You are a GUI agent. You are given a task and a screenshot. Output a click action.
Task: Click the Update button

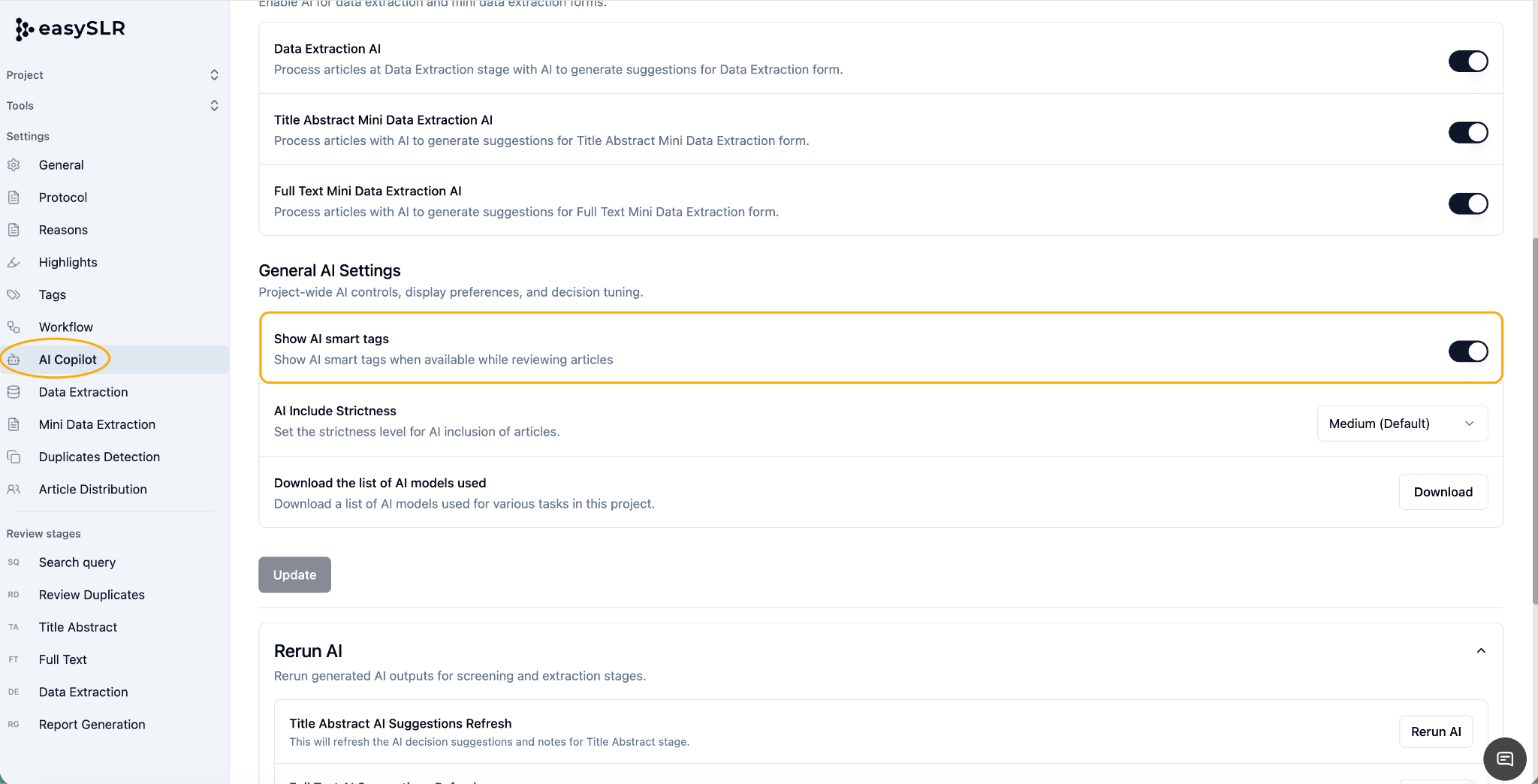pyautogui.click(x=294, y=574)
